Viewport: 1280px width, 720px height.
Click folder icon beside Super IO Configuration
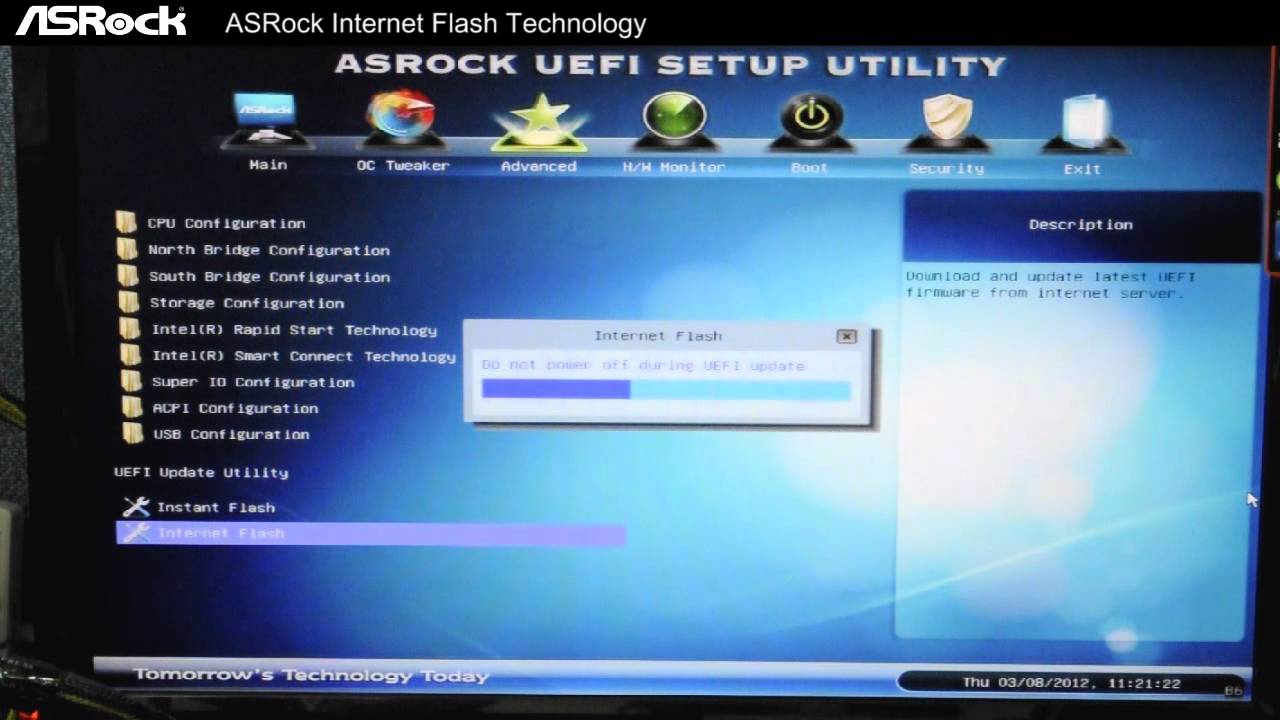pyautogui.click(x=131, y=381)
